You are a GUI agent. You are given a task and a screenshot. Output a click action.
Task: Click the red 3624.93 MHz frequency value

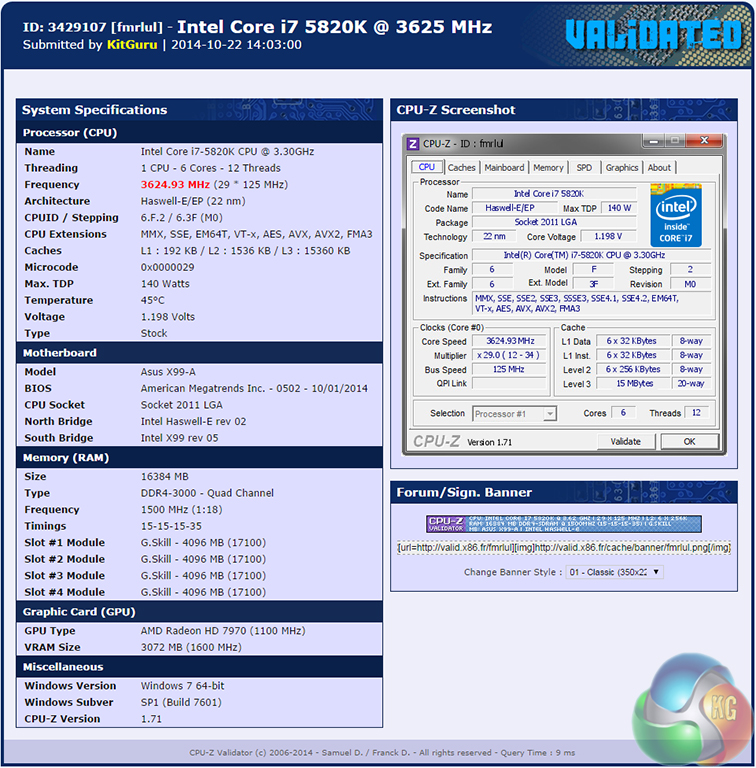tap(175, 185)
